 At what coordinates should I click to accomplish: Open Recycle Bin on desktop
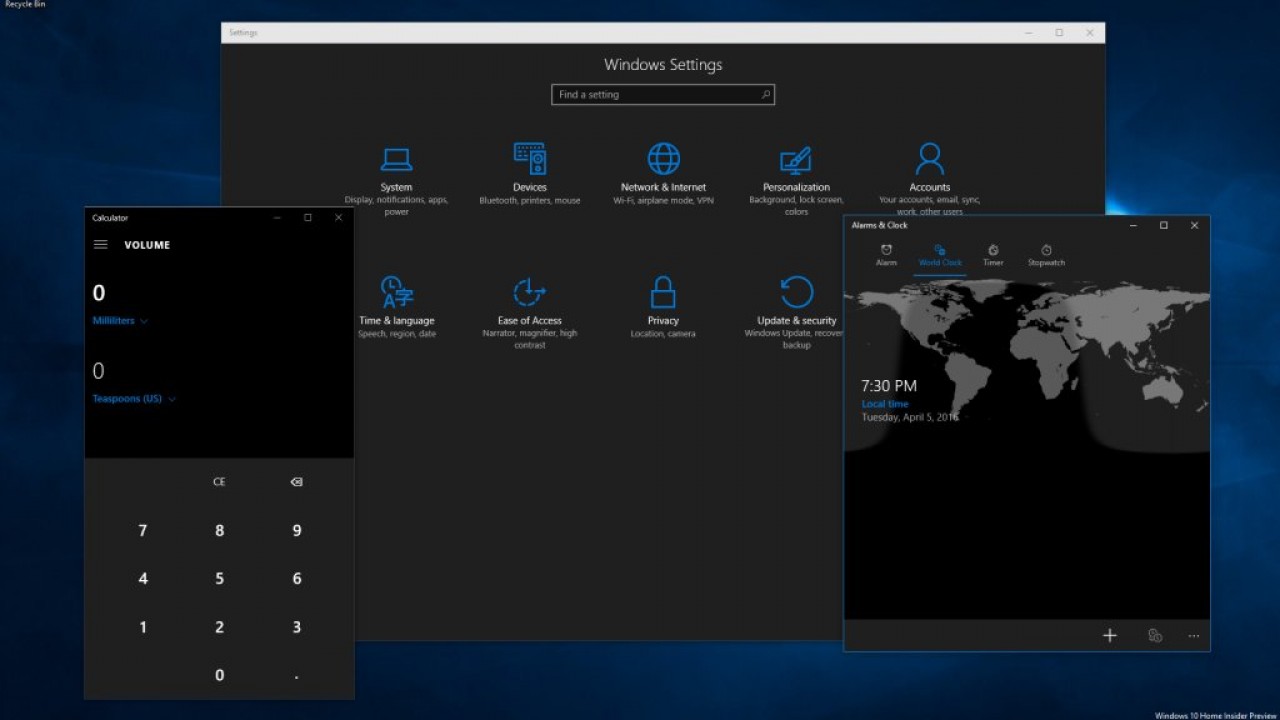[x=25, y=5]
